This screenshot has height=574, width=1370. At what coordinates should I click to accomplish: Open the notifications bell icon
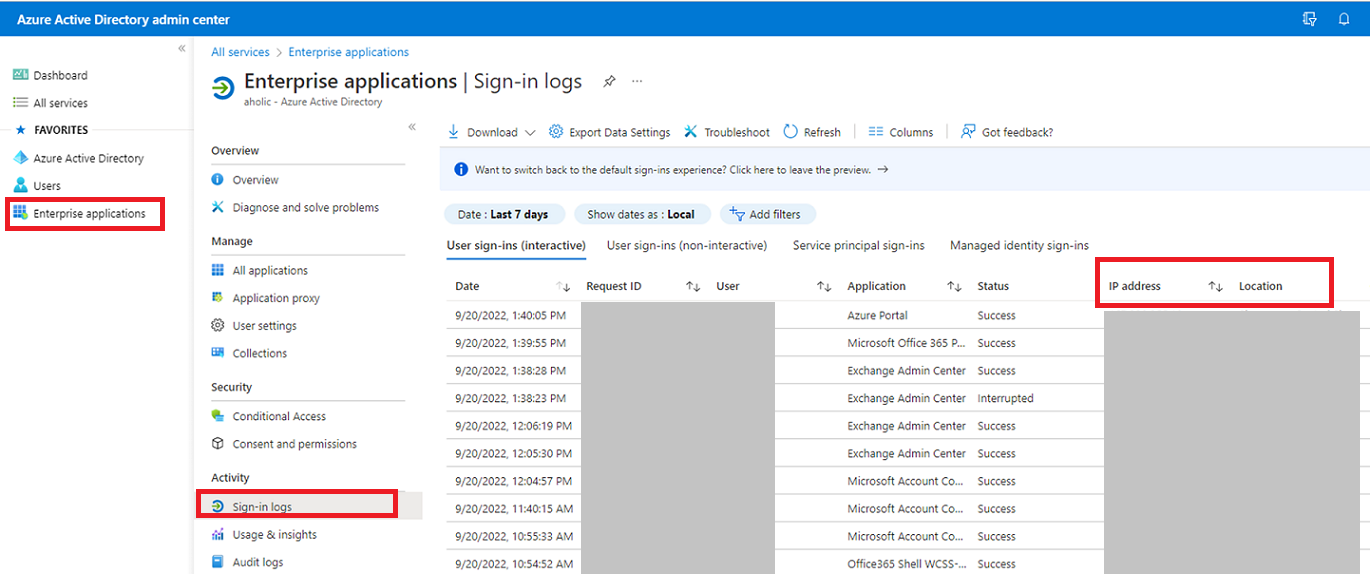pyautogui.click(x=1344, y=19)
